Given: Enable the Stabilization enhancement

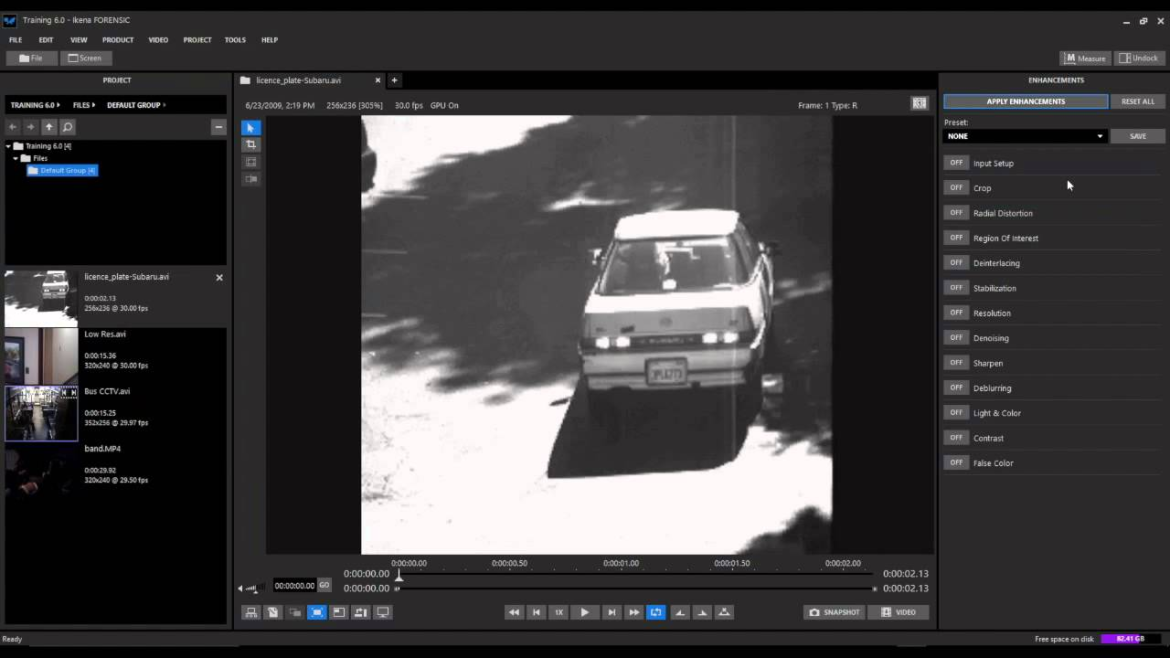Looking at the screenshot, I should [956, 287].
